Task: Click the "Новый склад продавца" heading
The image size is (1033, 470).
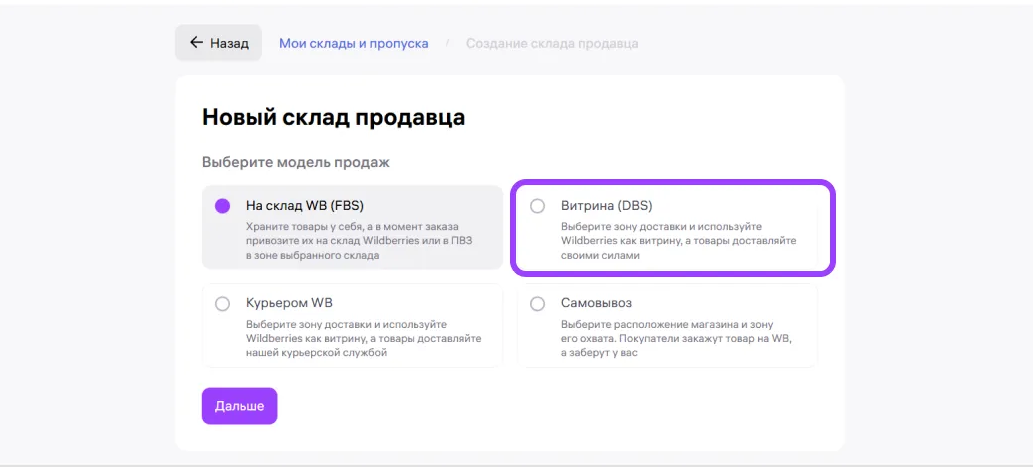Action: 333,117
